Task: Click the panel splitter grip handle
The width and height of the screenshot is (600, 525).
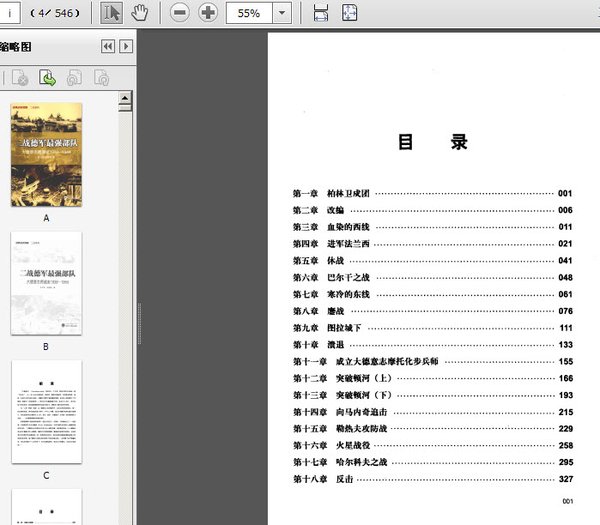Action: (139, 323)
